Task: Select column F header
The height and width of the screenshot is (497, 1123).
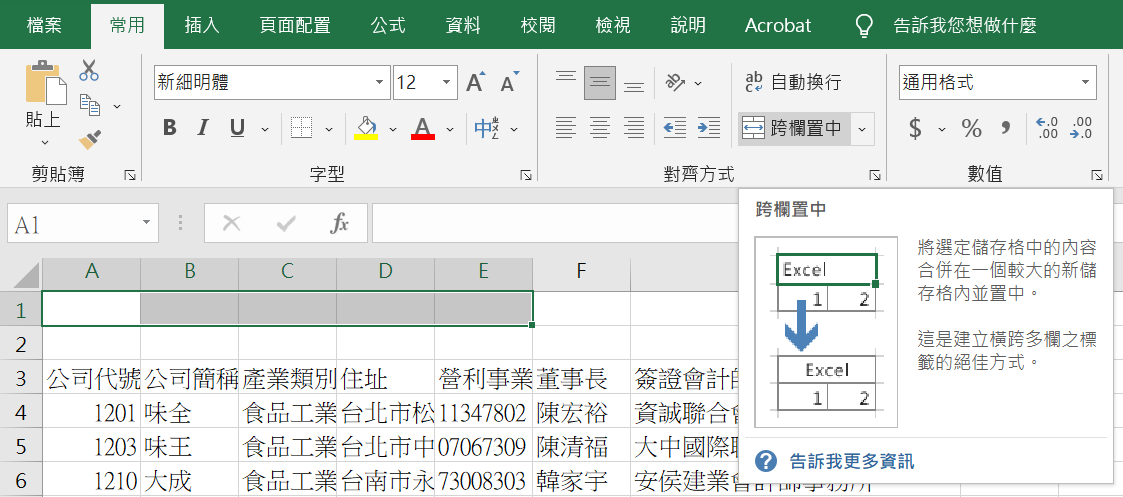Action: tap(582, 271)
